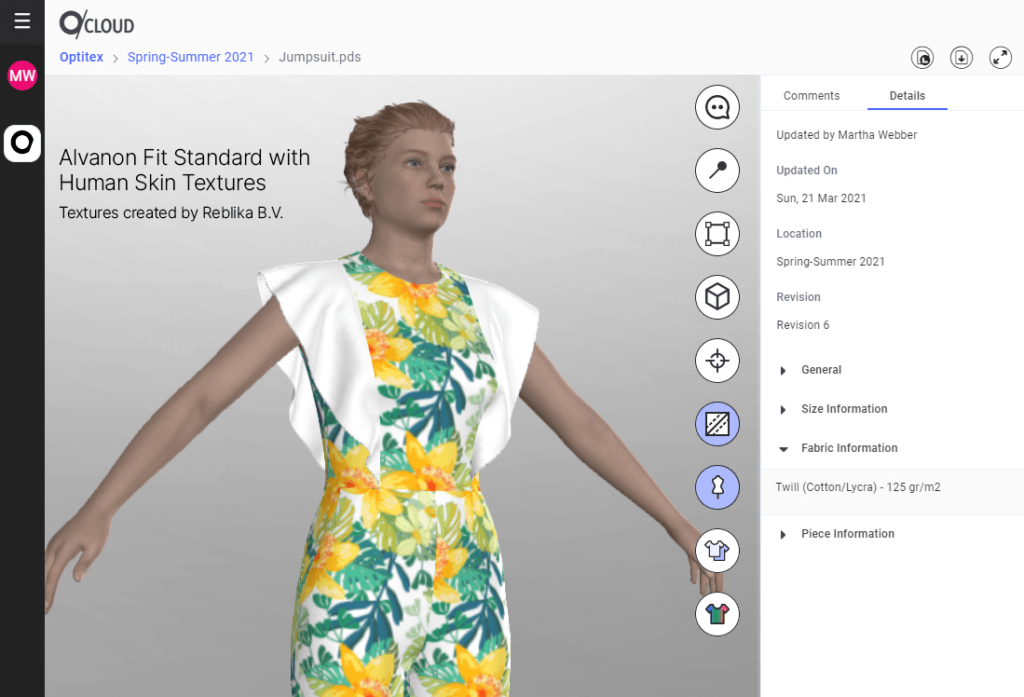Open the colorways shirt icon

click(717, 614)
